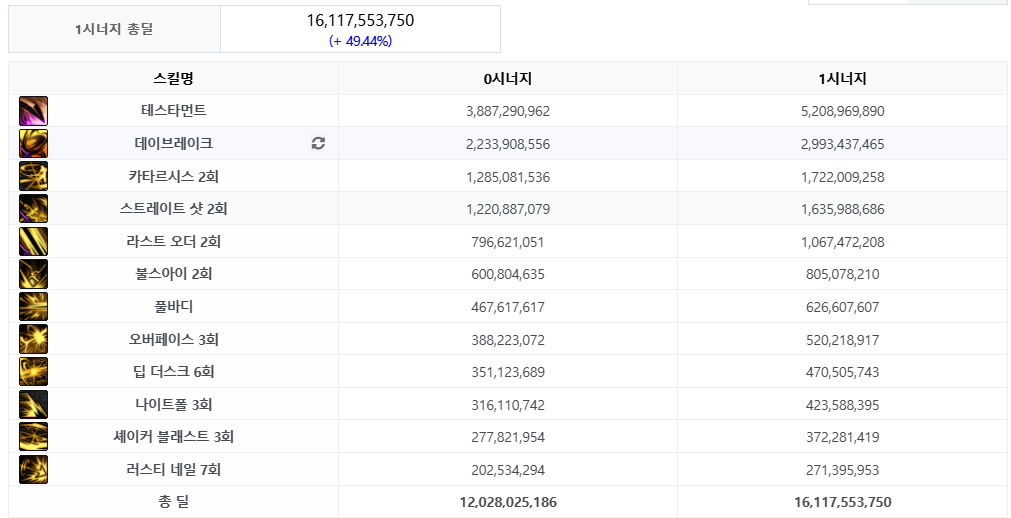The image size is (1011, 518).
Task: Click the 1시너지 총딜 value 16,117,553,750
Action: pos(360,21)
